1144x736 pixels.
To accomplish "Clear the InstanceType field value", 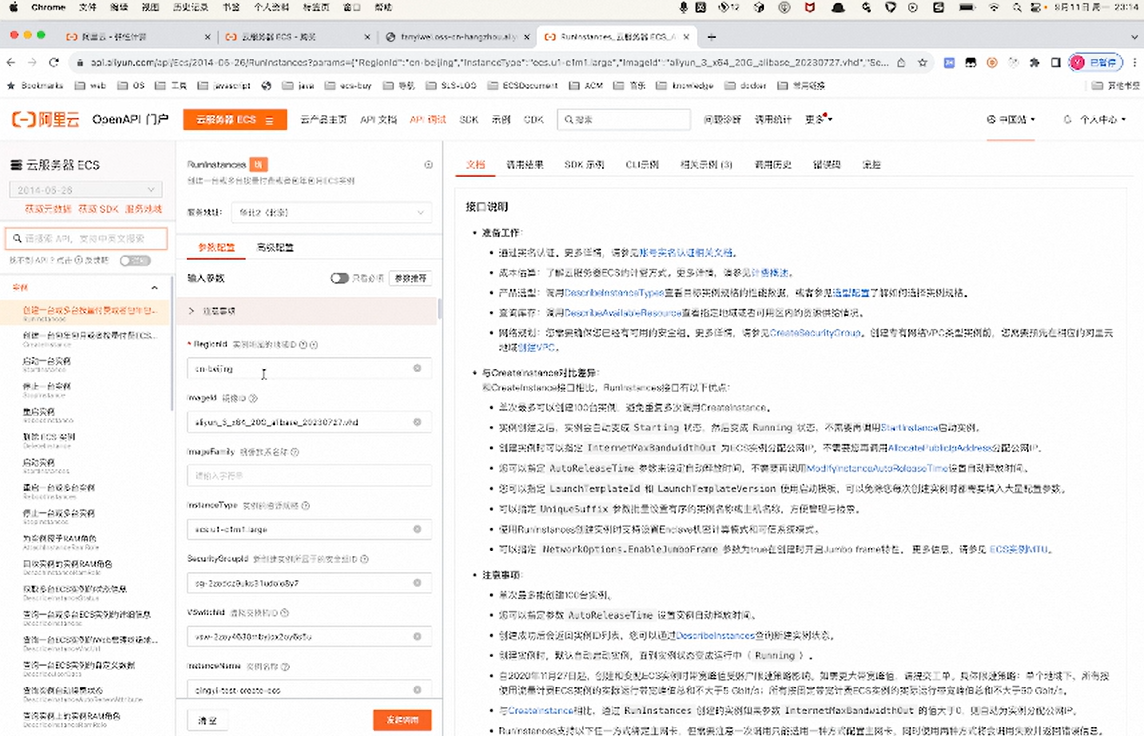I will pos(417,529).
